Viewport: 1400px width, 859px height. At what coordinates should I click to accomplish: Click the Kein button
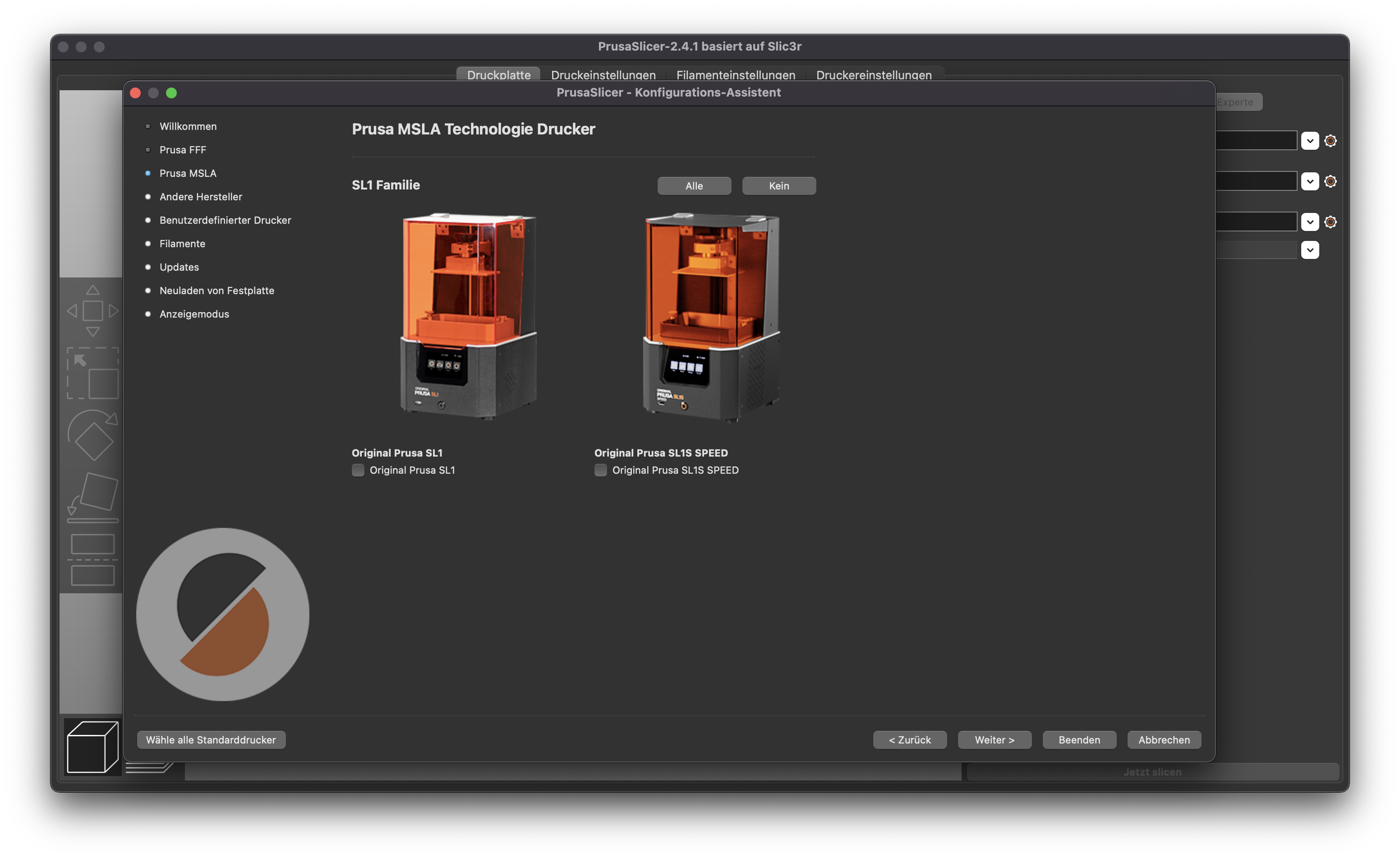tap(778, 186)
